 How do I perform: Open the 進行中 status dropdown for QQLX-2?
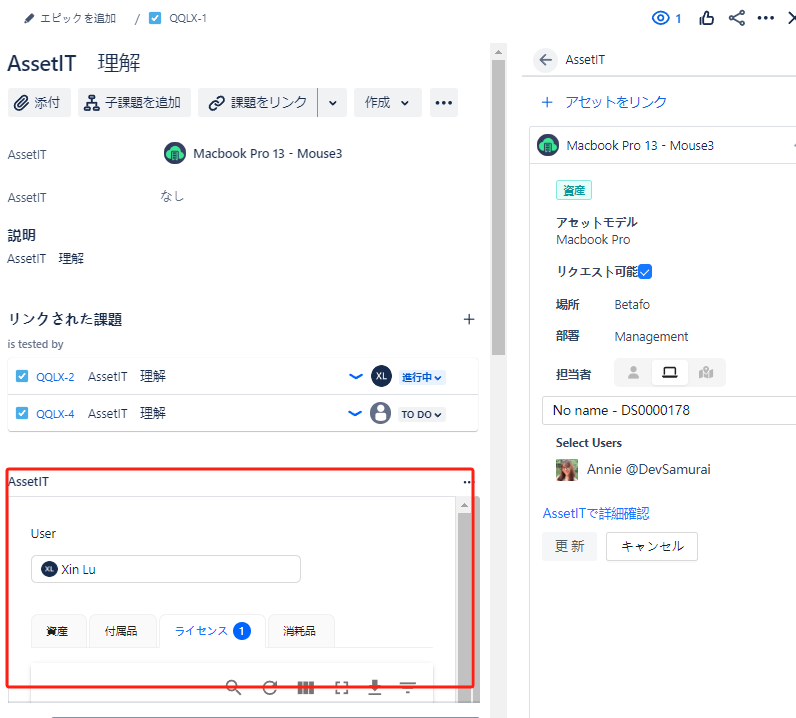pyautogui.click(x=422, y=377)
